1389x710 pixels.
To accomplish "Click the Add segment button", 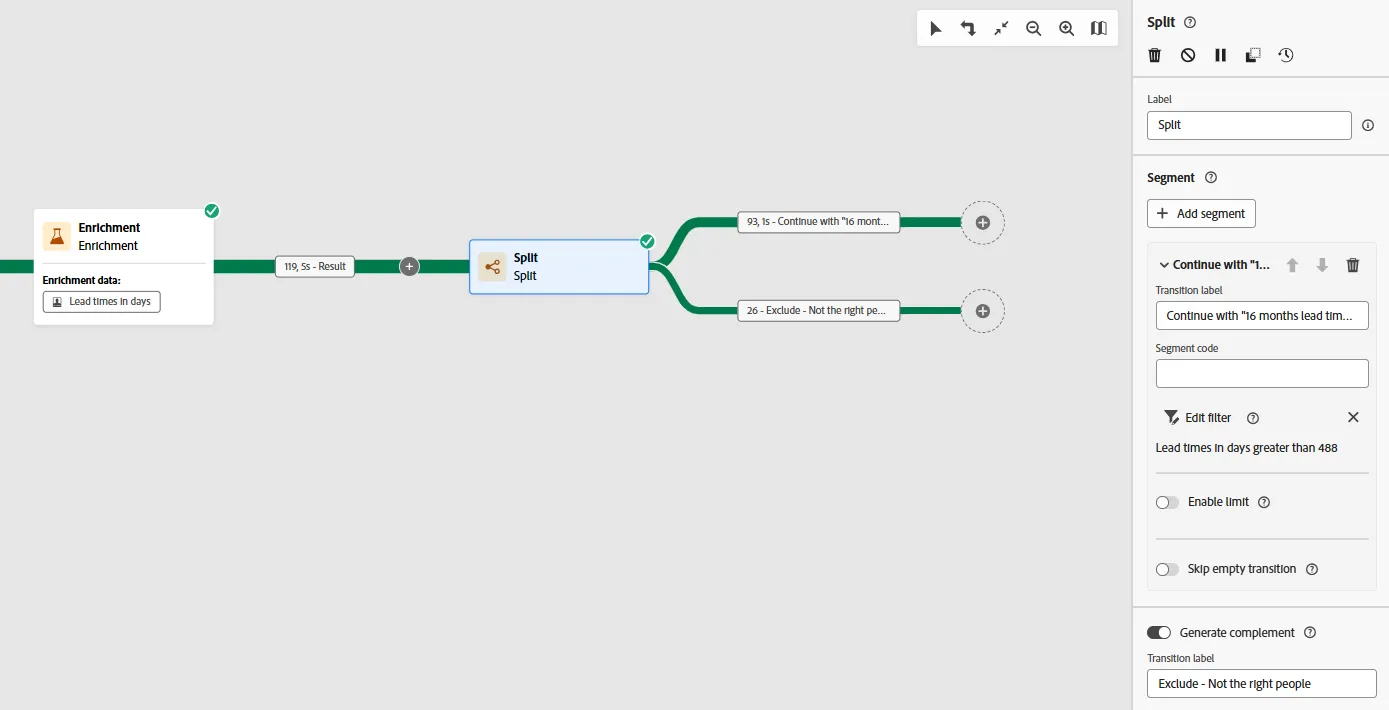I will coord(1201,213).
